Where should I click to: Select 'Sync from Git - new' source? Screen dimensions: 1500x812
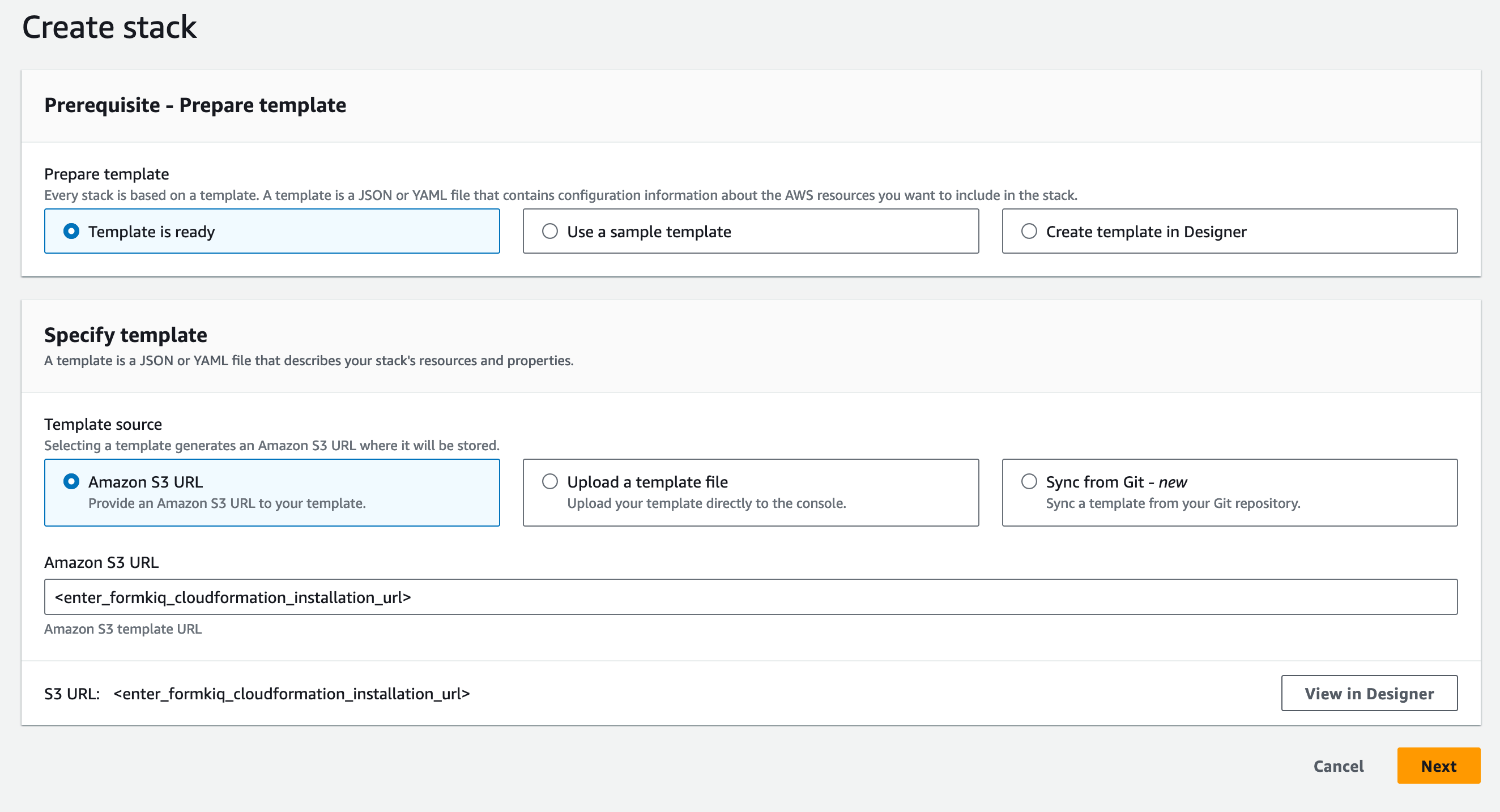click(1229, 493)
